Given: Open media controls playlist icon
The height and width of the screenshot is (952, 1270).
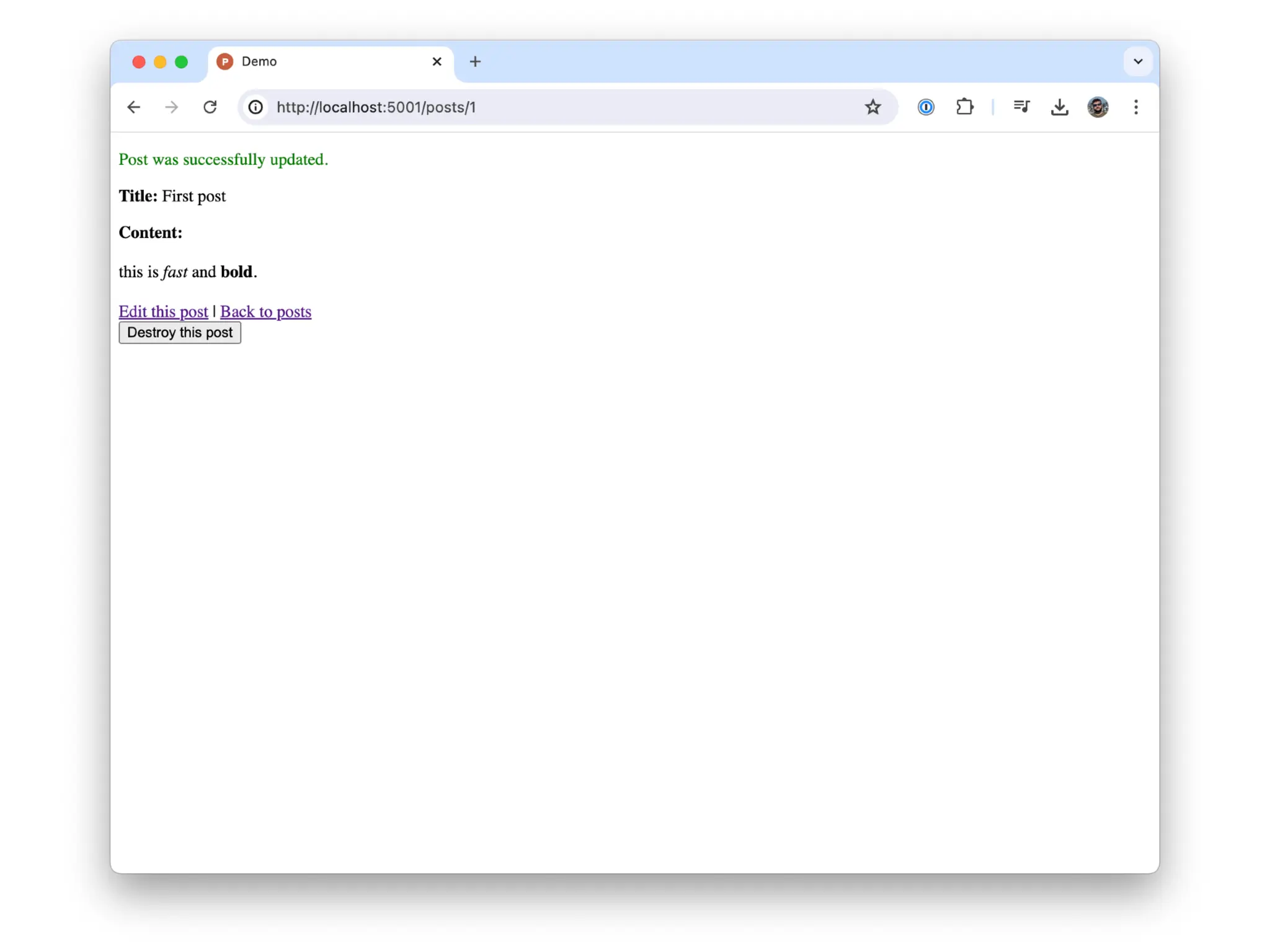Looking at the screenshot, I should click(1021, 107).
